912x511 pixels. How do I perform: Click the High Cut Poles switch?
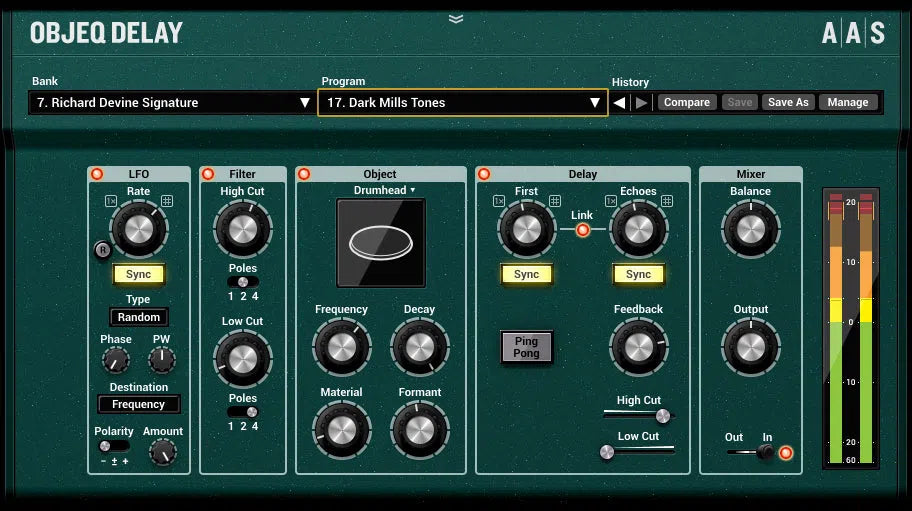pyautogui.click(x=243, y=282)
